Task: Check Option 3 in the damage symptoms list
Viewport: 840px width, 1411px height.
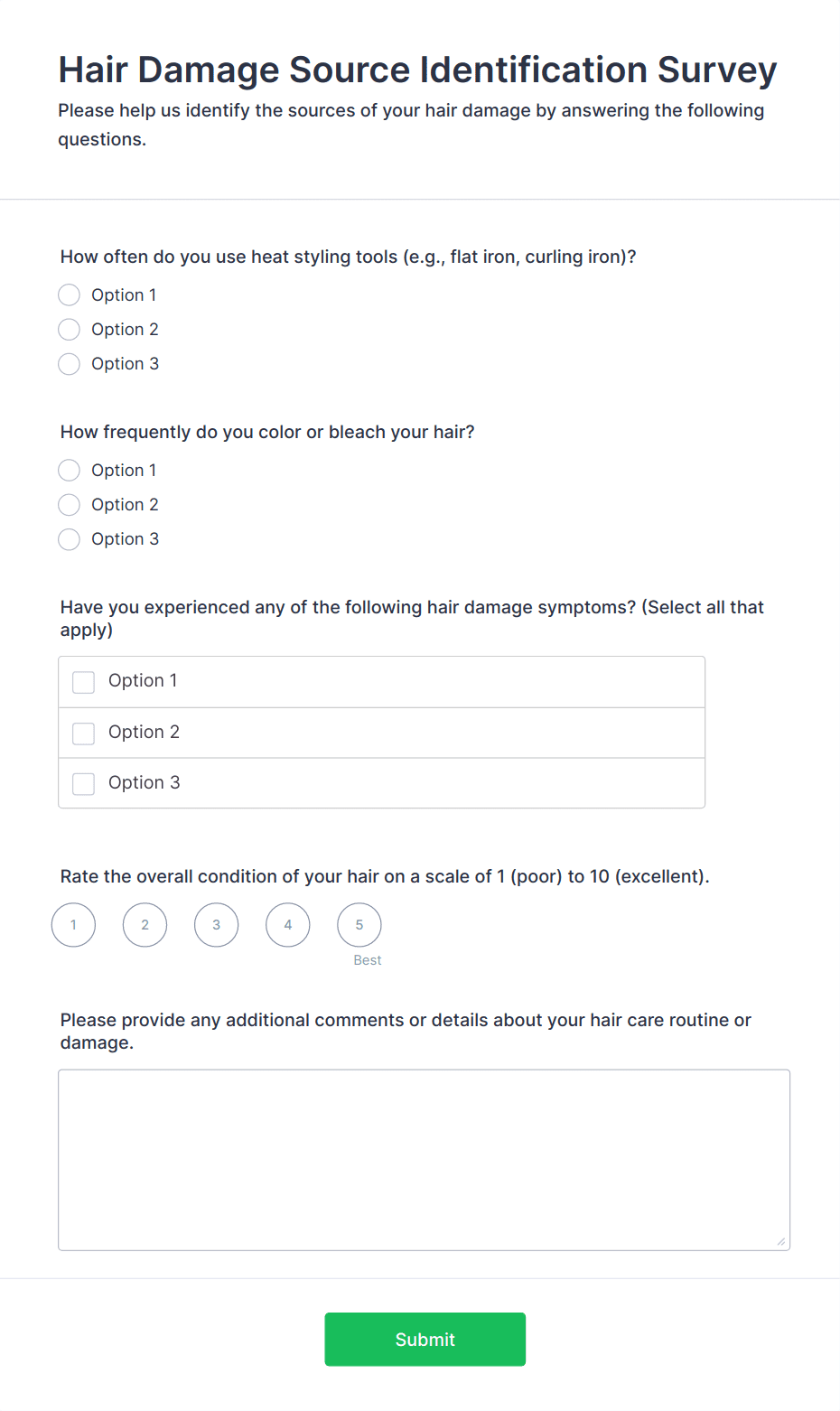Action: pyautogui.click(x=83, y=783)
